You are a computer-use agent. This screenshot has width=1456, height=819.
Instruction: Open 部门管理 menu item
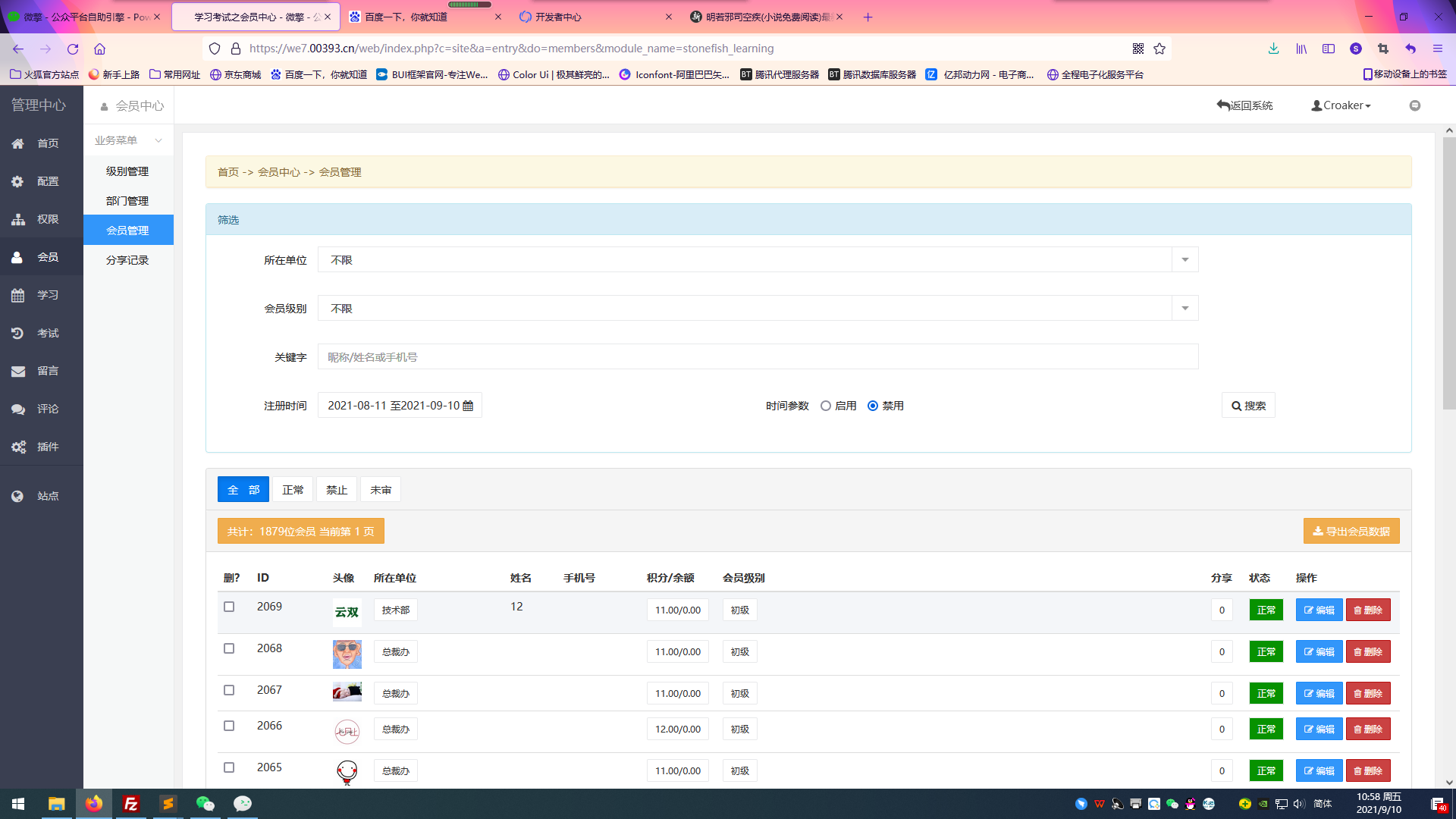(x=128, y=201)
